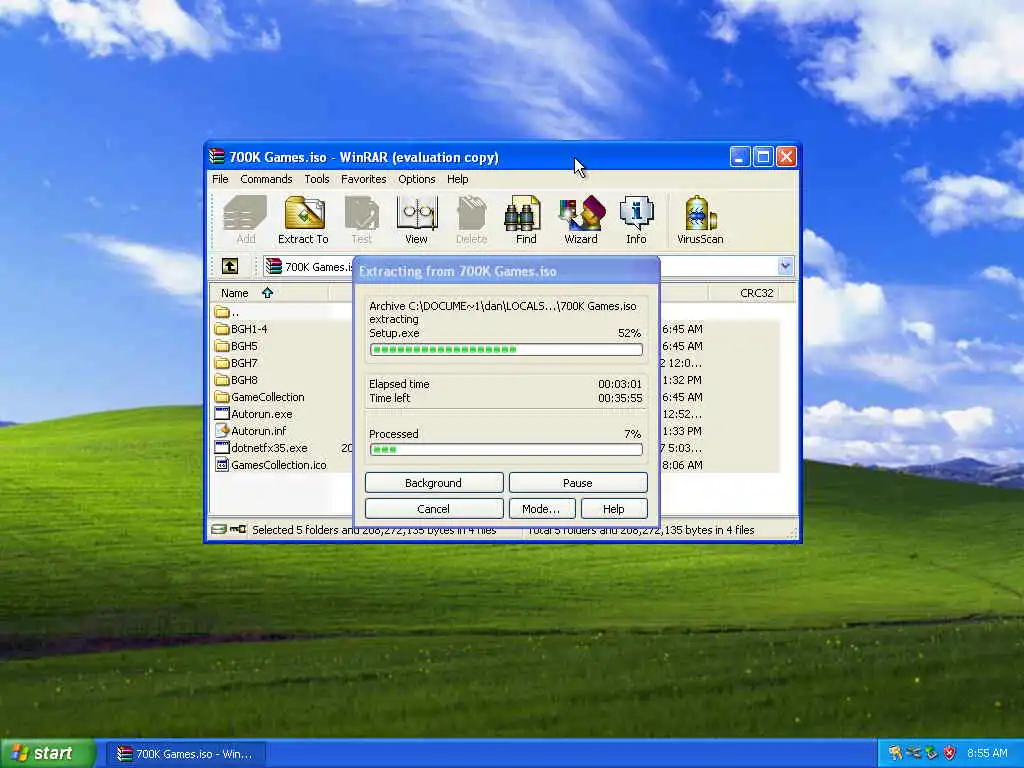Image resolution: width=1024 pixels, height=768 pixels.
Task: Select the BGH7 folder
Action: pyautogui.click(x=236, y=363)
